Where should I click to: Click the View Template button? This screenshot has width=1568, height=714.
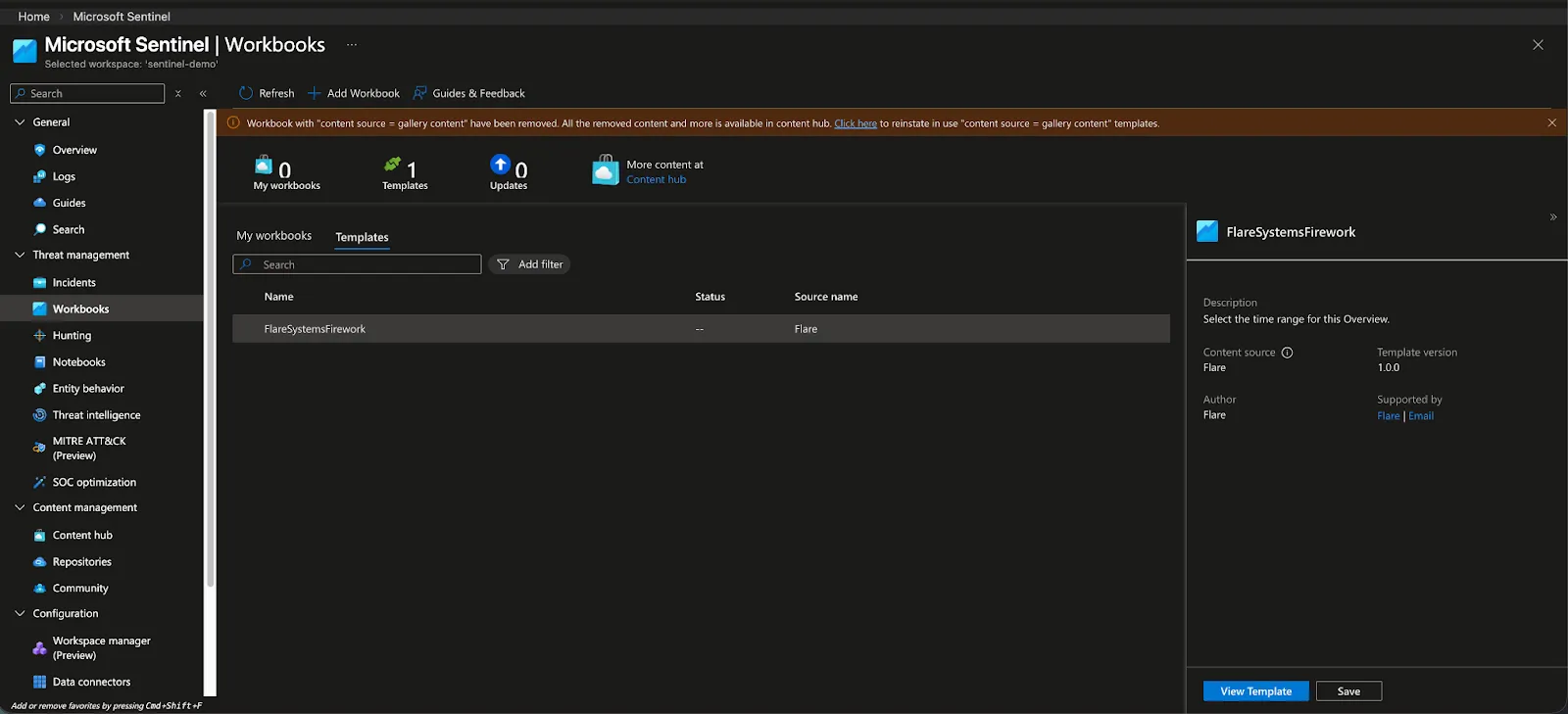pyautogui.click(x=1255, y=691)
